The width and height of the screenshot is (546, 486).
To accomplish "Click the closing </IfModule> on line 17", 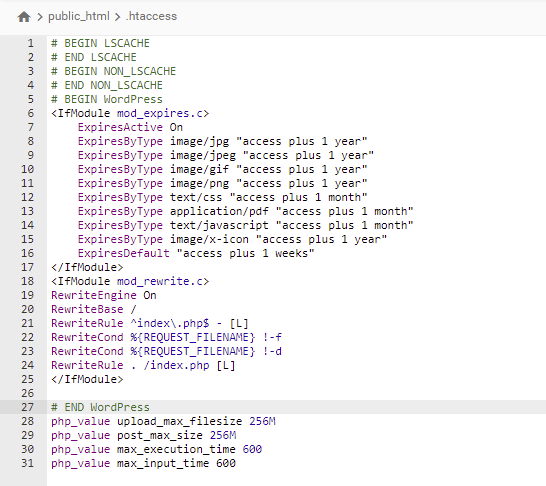I will coord(87,267).
